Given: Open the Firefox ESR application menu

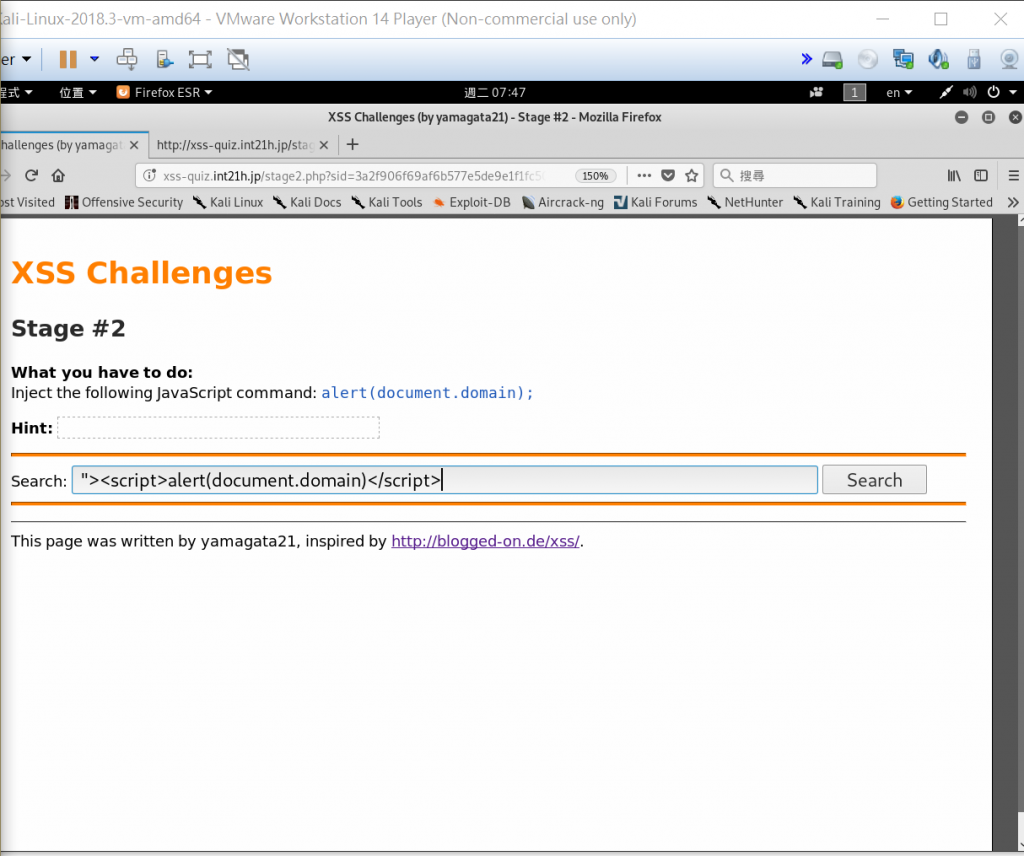Looking at the screenshot, I should coord(165,92).
